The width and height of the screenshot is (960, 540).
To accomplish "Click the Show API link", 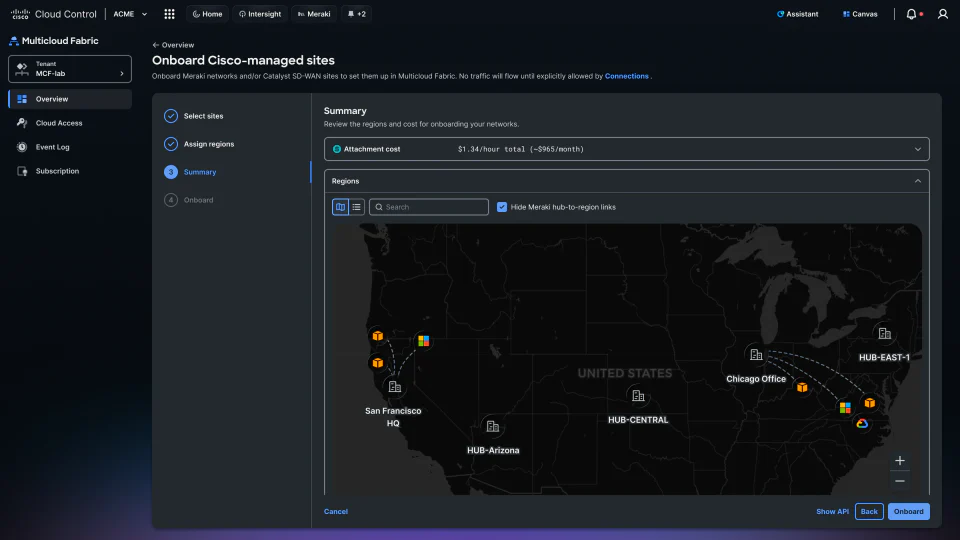I will tap(832, 511).
